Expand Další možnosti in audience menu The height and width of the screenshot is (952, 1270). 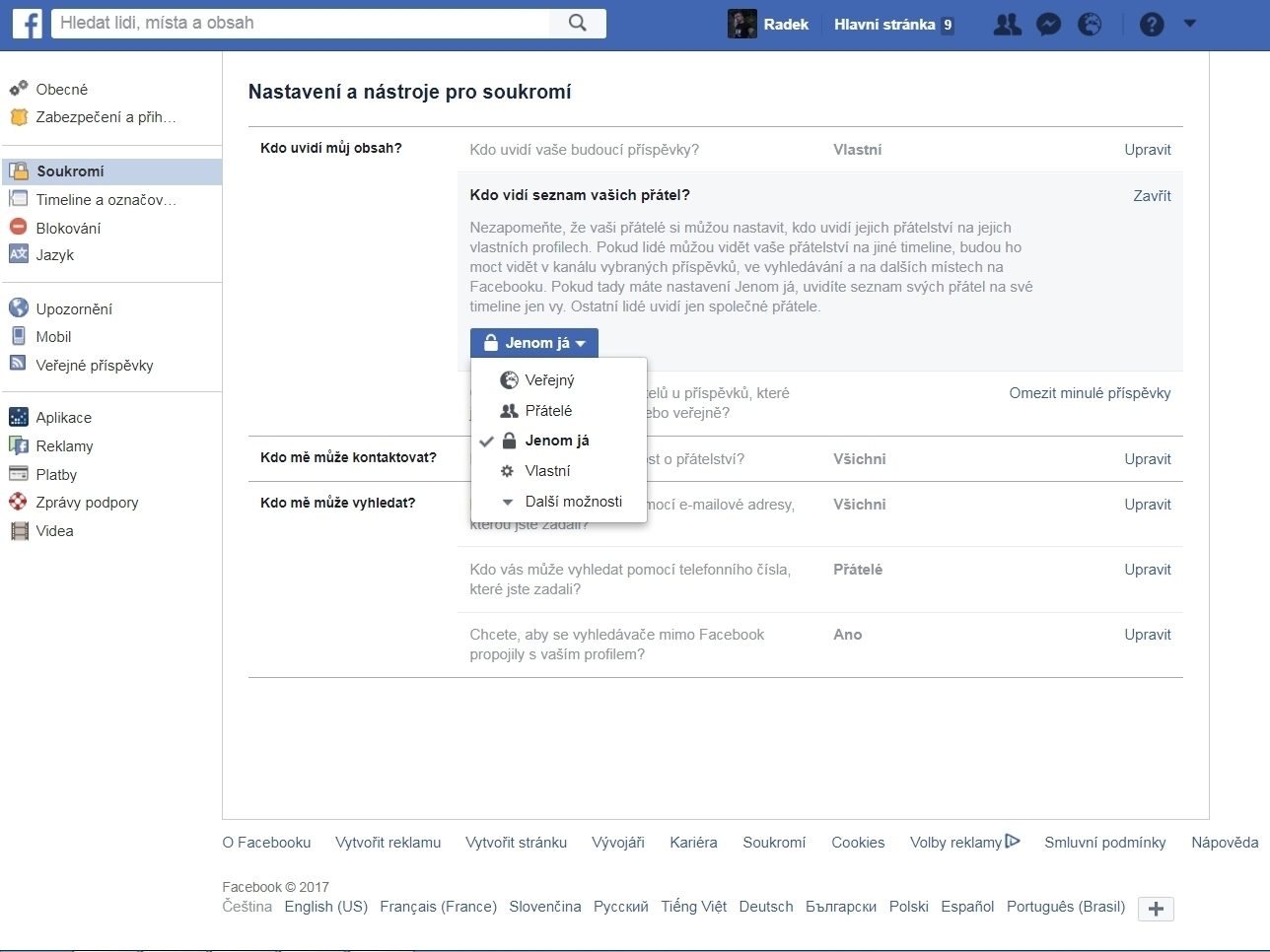(x=559, y=502)
